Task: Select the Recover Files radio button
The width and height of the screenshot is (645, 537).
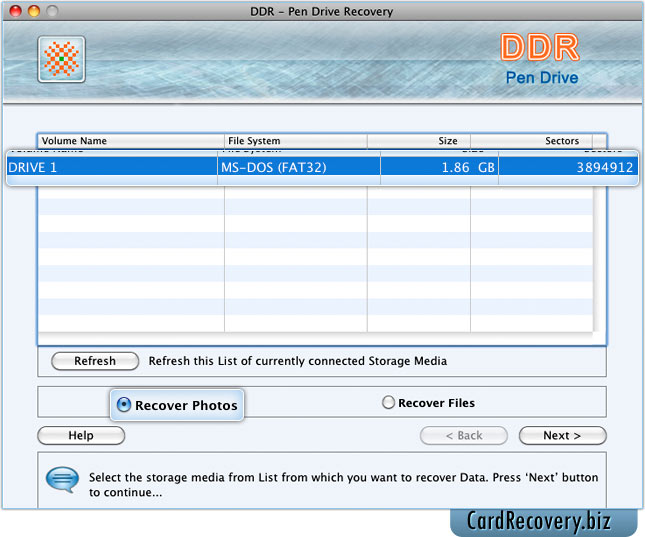Action: (x=388, y=402)
